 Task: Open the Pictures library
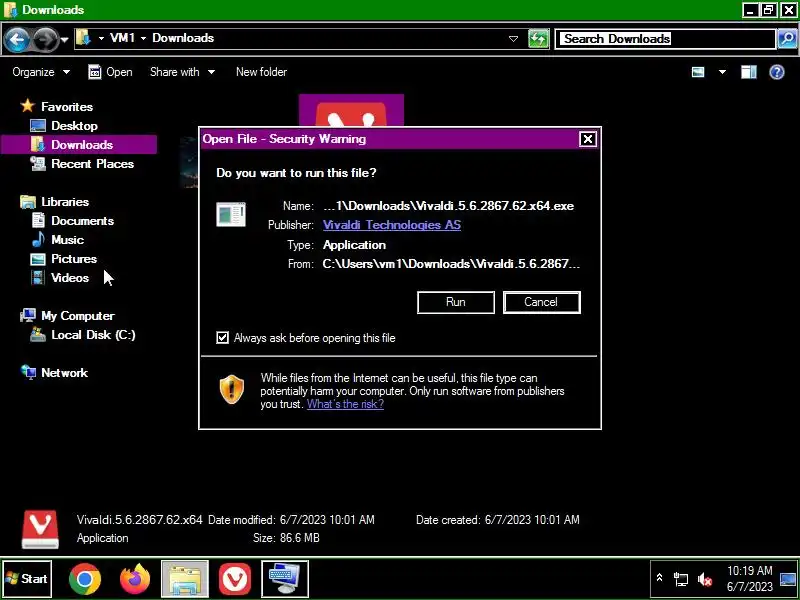[74, 259]
